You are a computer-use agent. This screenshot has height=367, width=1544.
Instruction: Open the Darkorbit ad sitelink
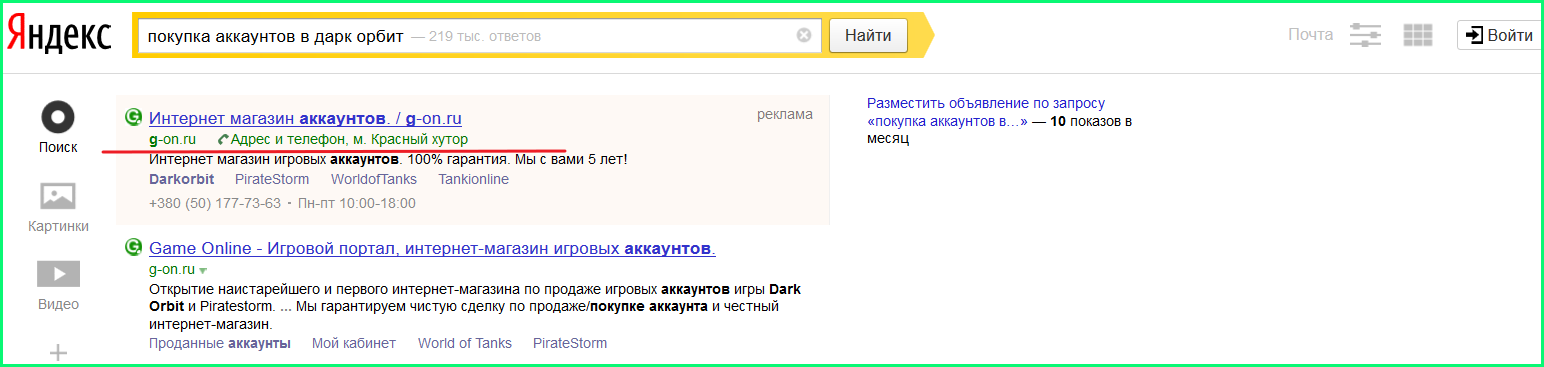[180, 180]
